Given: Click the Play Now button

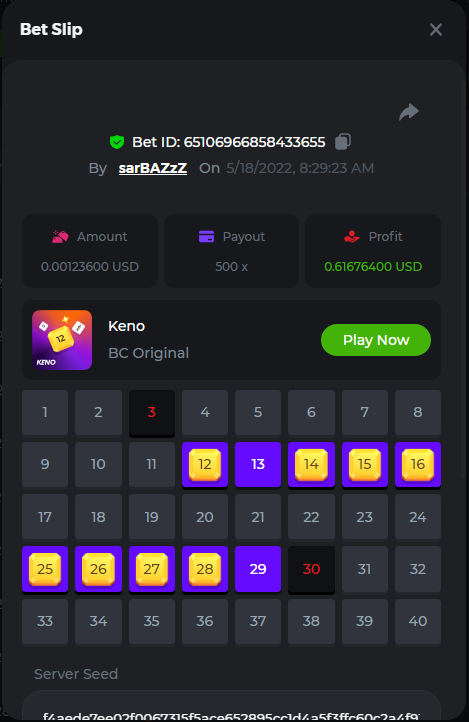Looking at the screenshot, I should pos(376,340).
